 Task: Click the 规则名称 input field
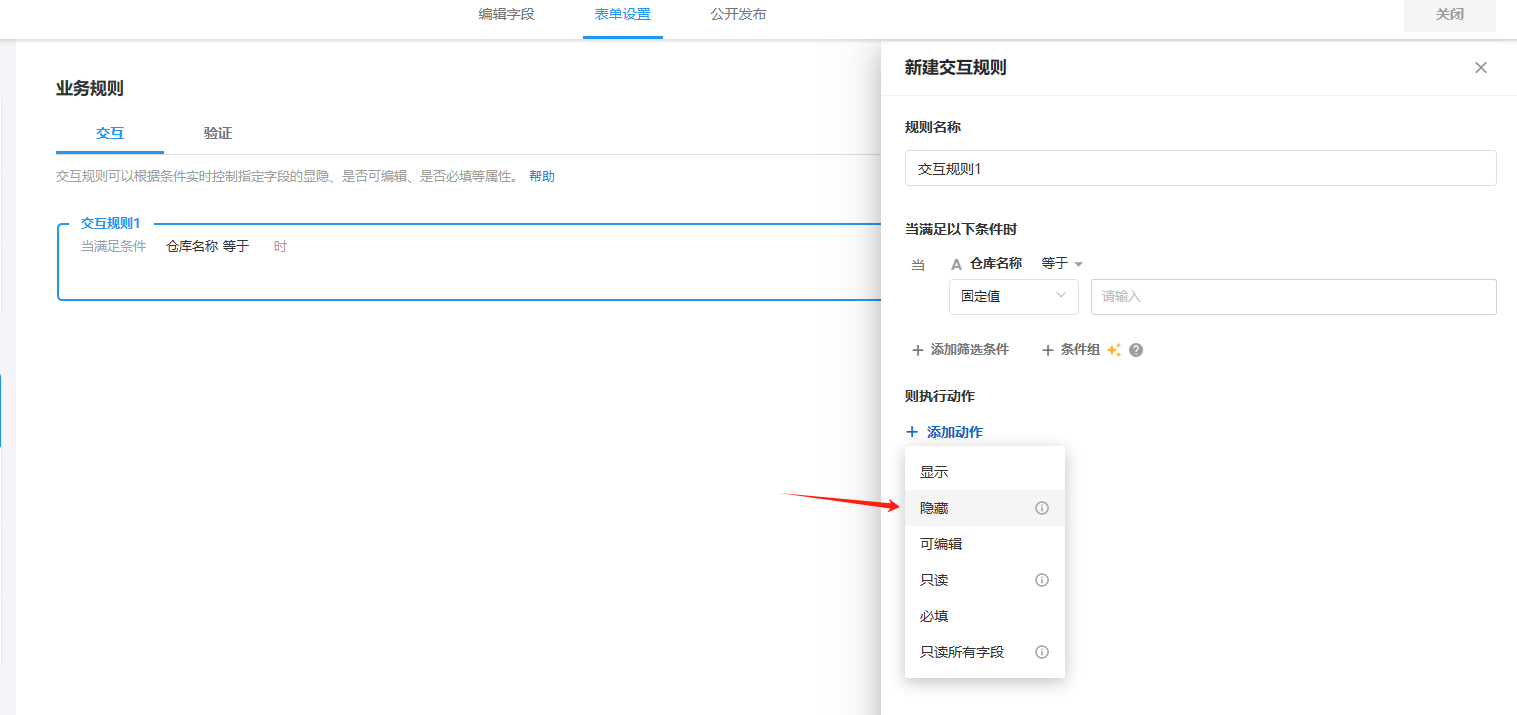(1200, 168)
